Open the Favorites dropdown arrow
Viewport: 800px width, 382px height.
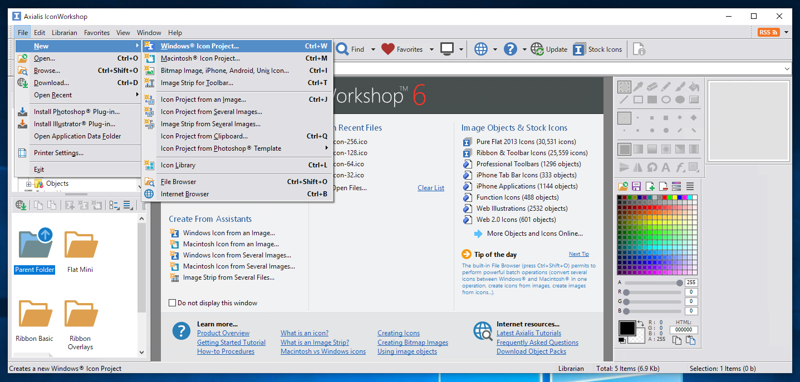point(432,49)
